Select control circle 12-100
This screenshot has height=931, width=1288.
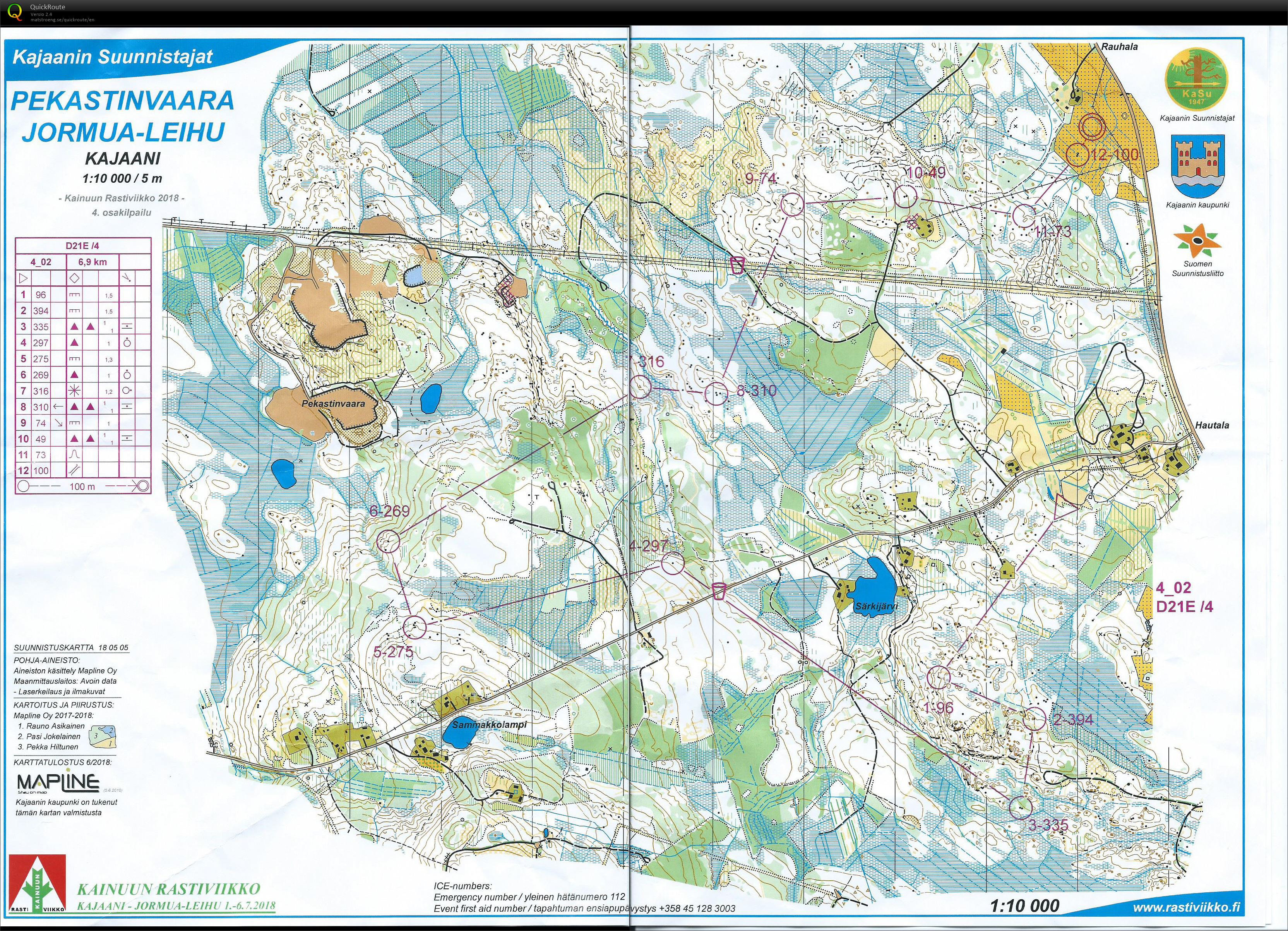(x=1077, y=154)
